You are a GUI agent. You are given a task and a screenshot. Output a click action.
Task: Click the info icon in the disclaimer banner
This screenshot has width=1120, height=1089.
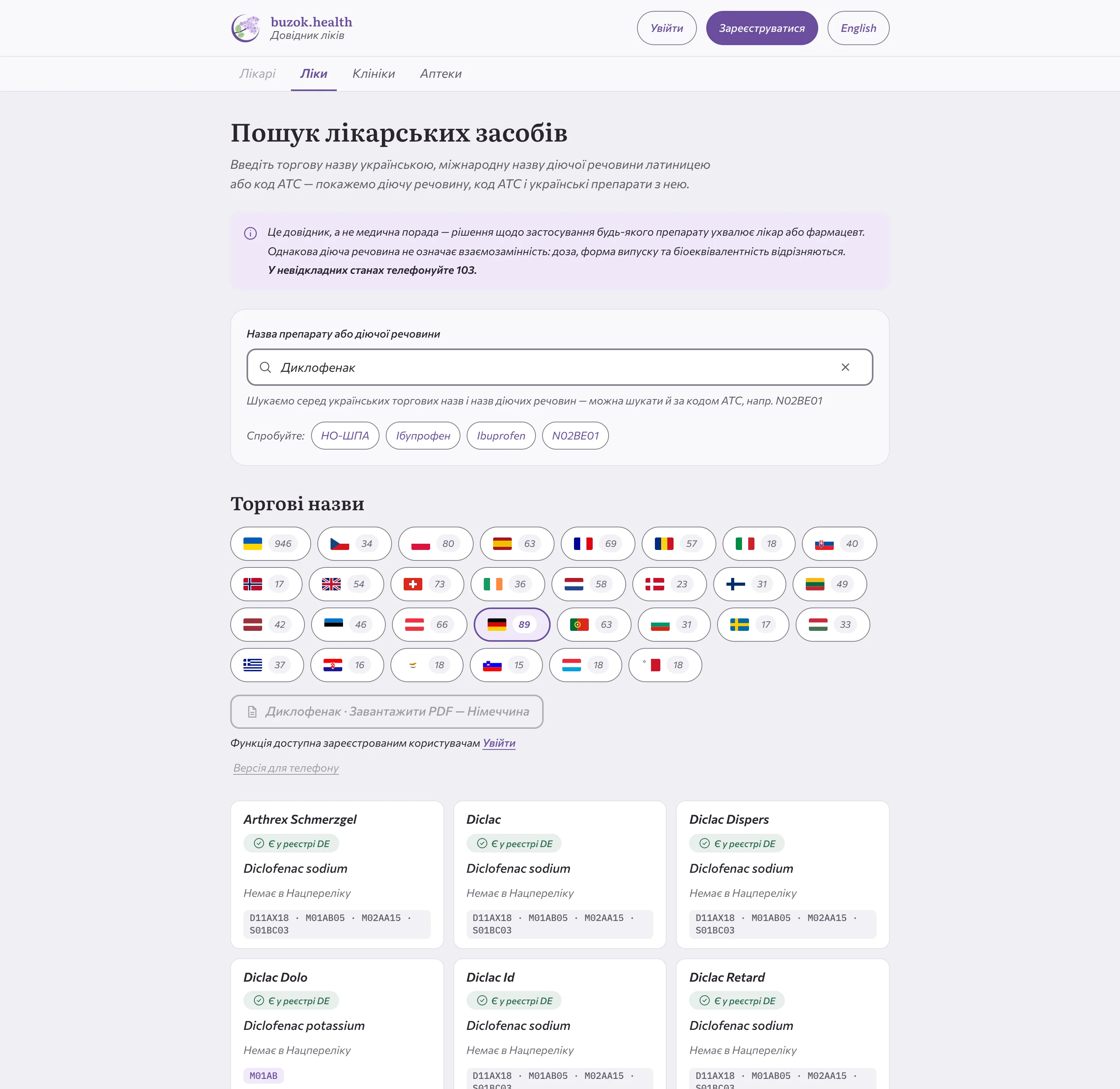coord(250,233)
